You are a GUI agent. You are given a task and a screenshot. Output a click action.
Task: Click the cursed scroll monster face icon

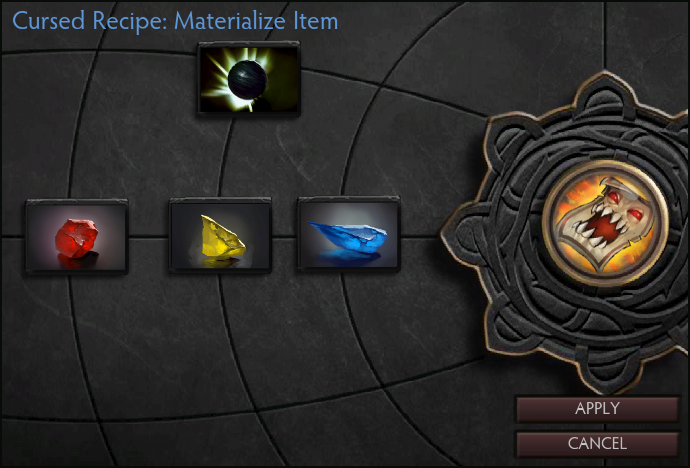click(606, 223)
